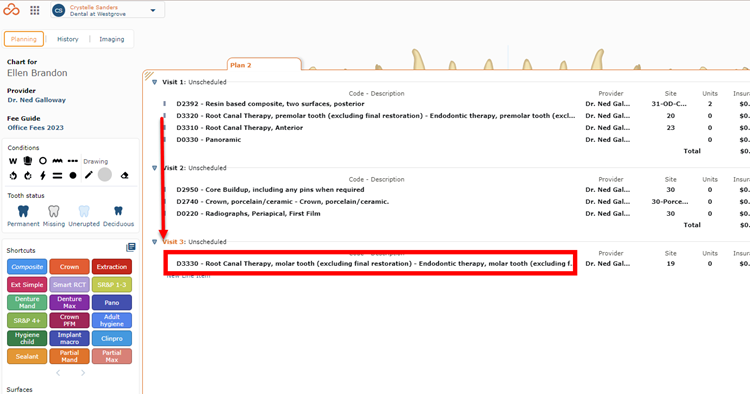
Task: Select the Permanent tooth status icon
Action: pyautogui.click(x=23, y=211)
